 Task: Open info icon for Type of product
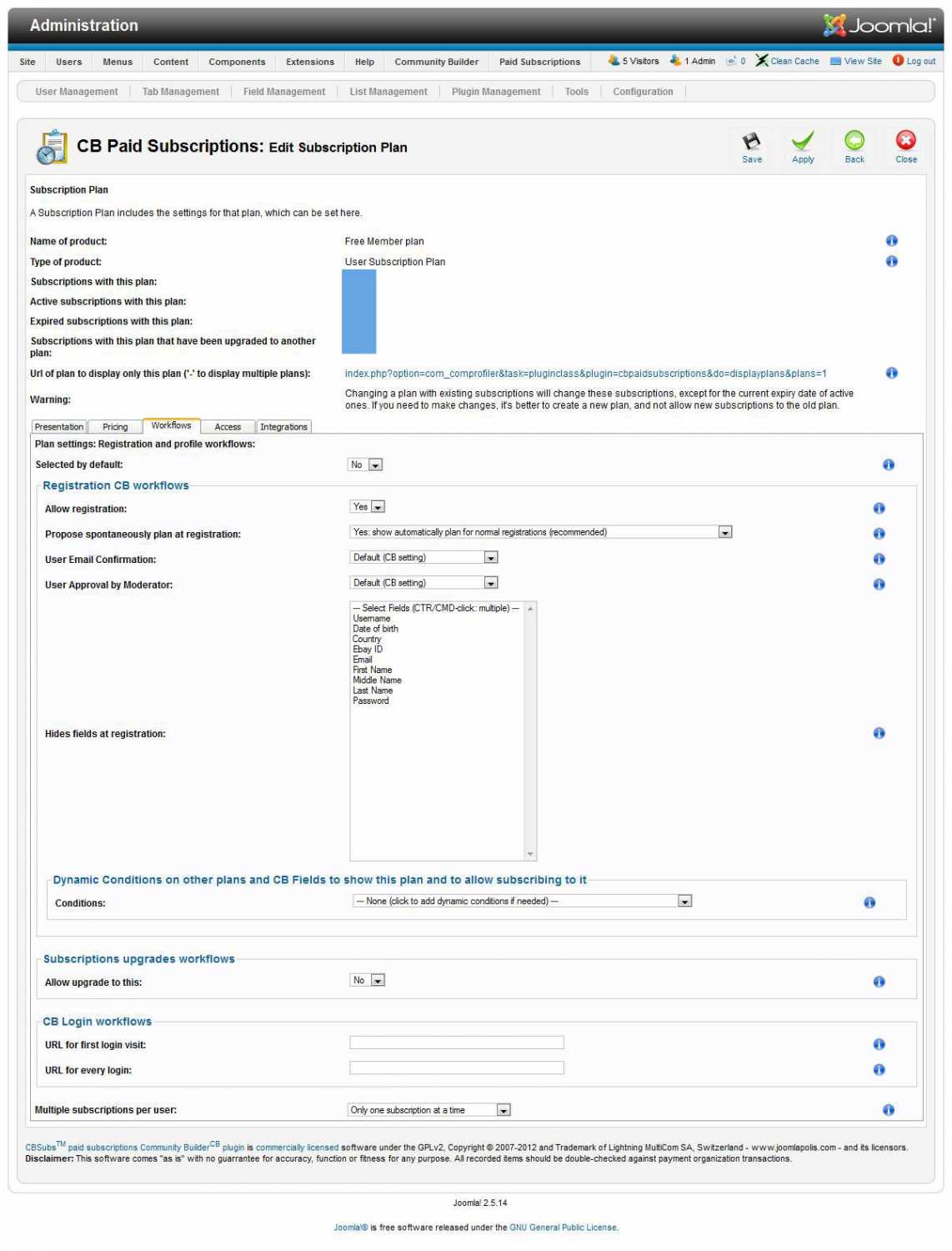(x=891, y=261)
